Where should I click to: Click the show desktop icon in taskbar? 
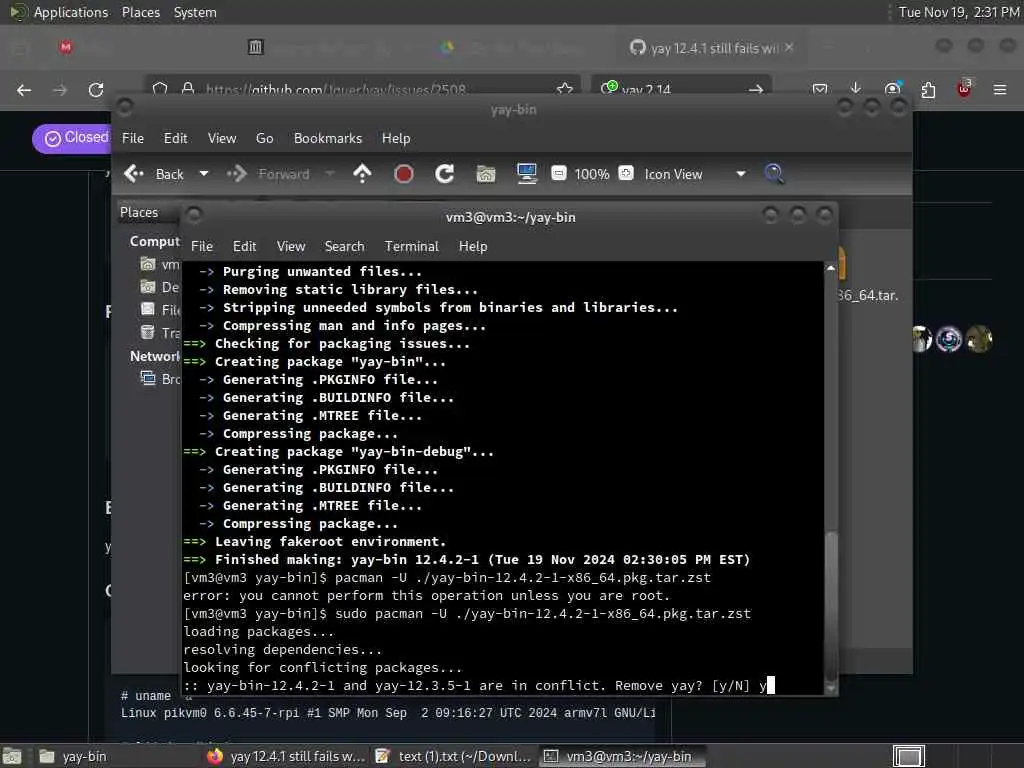[12, 757]
